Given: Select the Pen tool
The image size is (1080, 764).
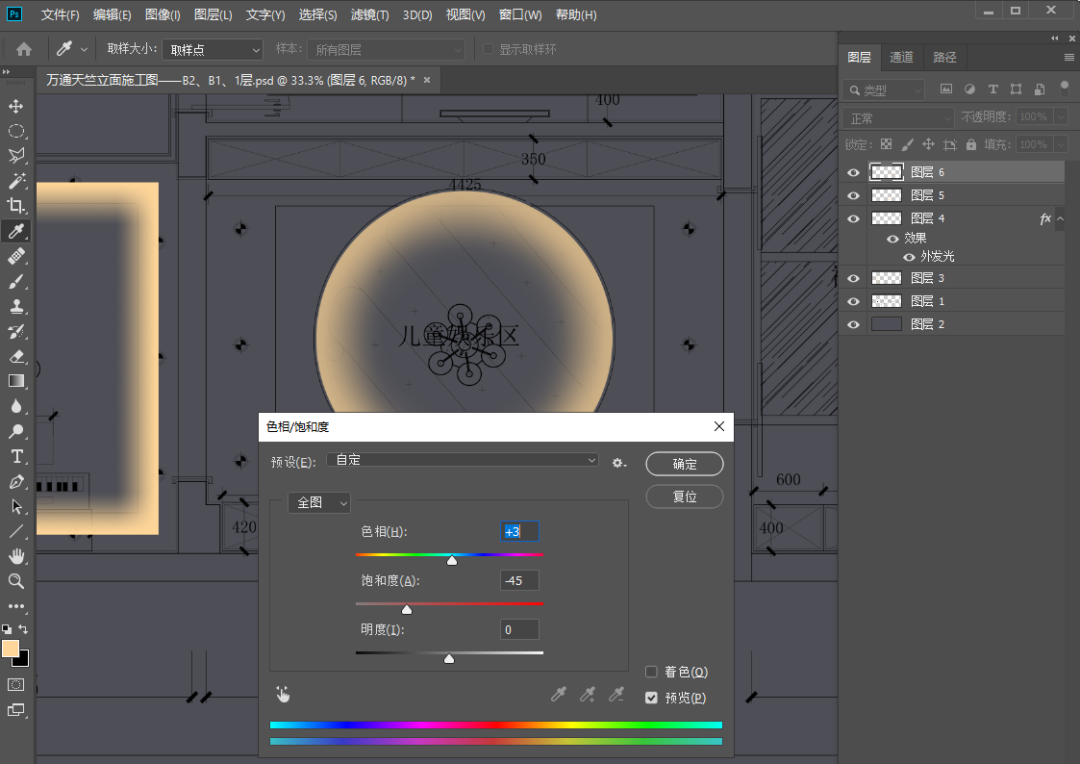Looking at the screenshot, I should (16, 482).
